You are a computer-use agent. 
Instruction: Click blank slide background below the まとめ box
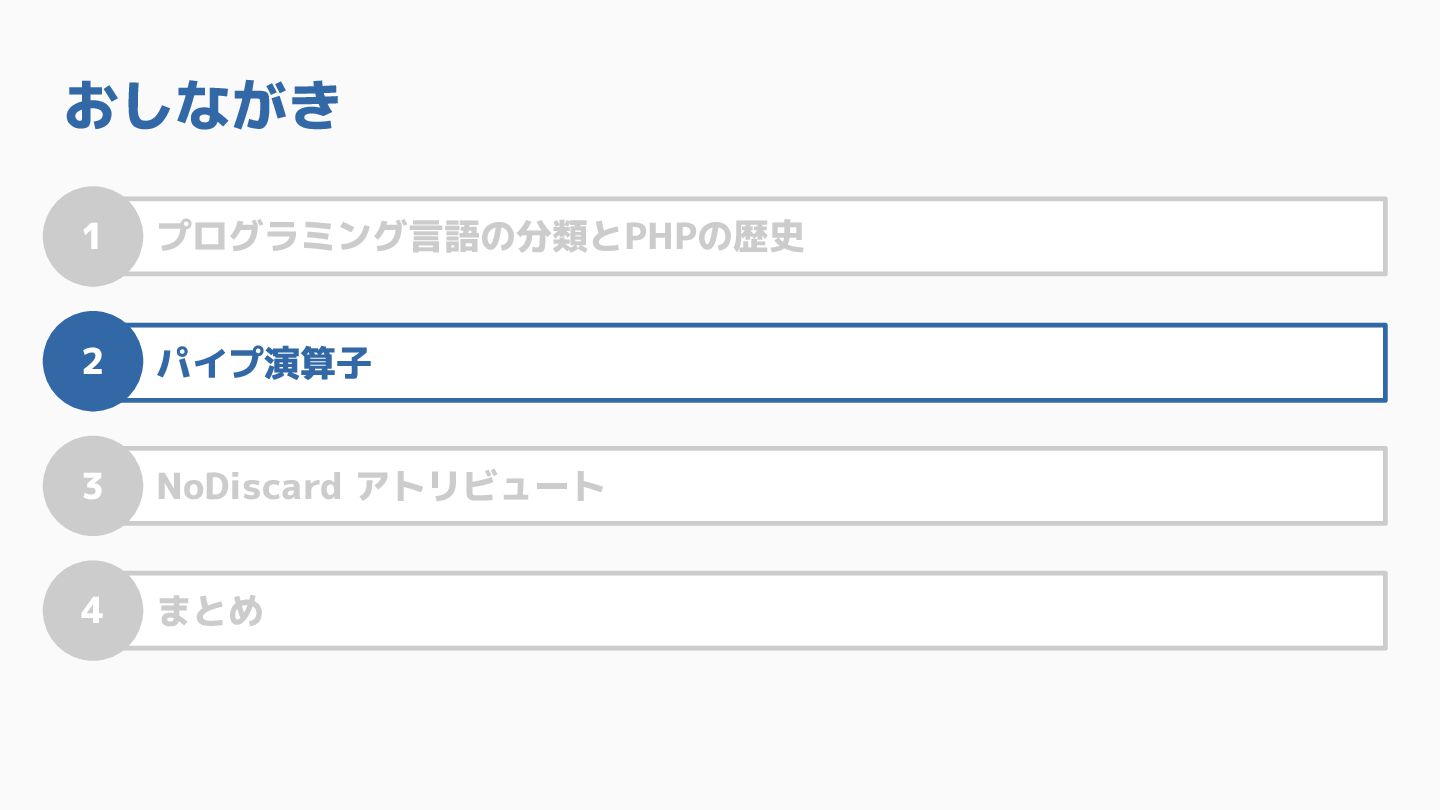click(x=720, y=730)
